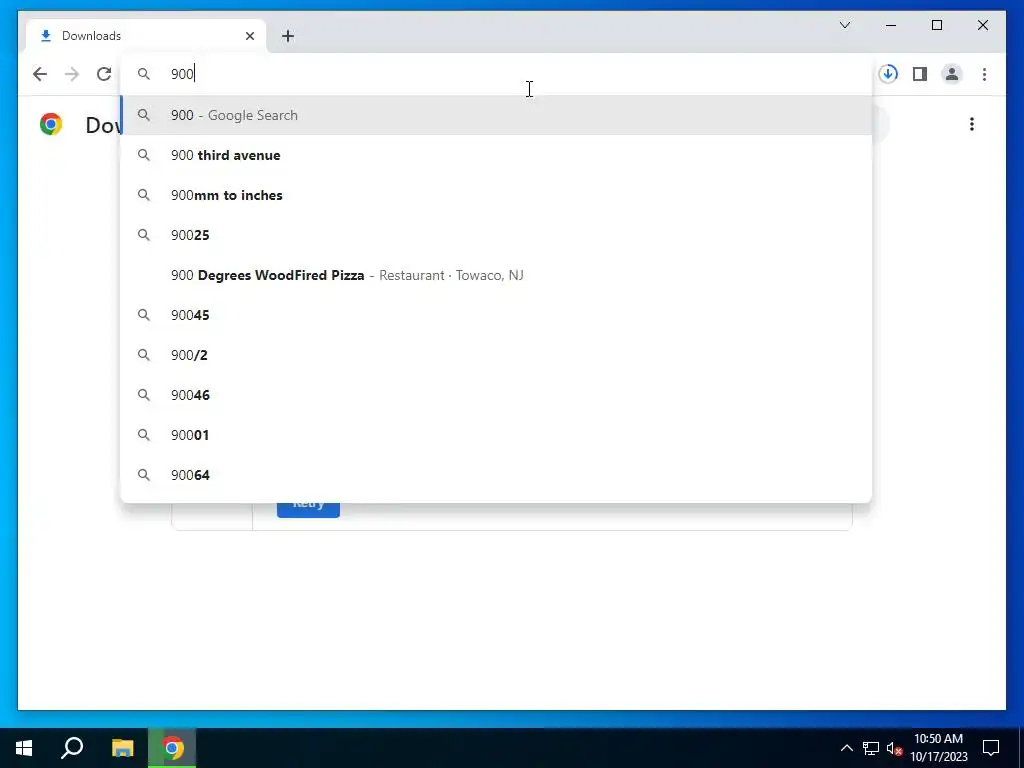Open the profile avatar menu
The width and height of the screenshot is (1024, 768).
(952, 74)
